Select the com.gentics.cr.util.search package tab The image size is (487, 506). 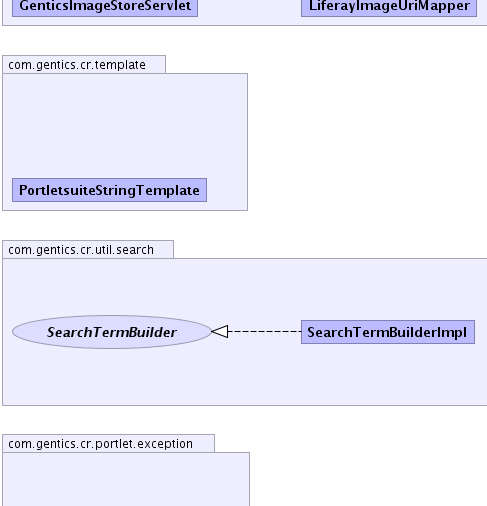pyautogui.click(x=88, y=249)
